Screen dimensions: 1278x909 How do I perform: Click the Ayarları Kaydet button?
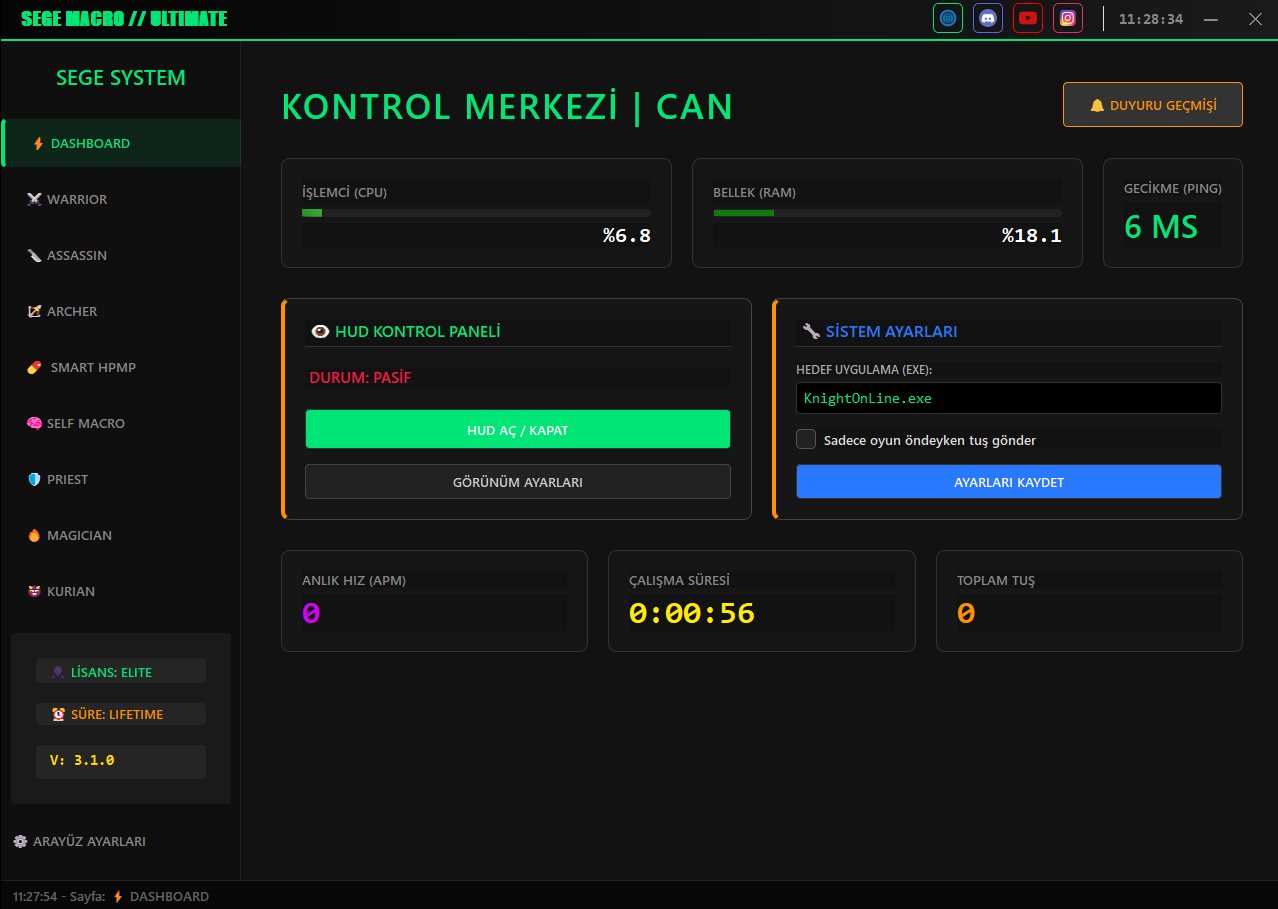pyautogui.click(x=1008, y=482)
